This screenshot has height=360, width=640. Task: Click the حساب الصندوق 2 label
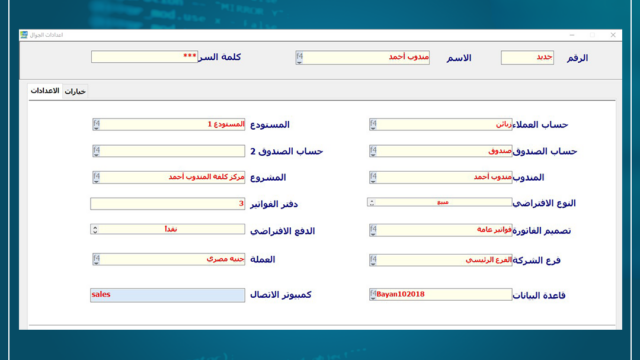click(287, 151)
